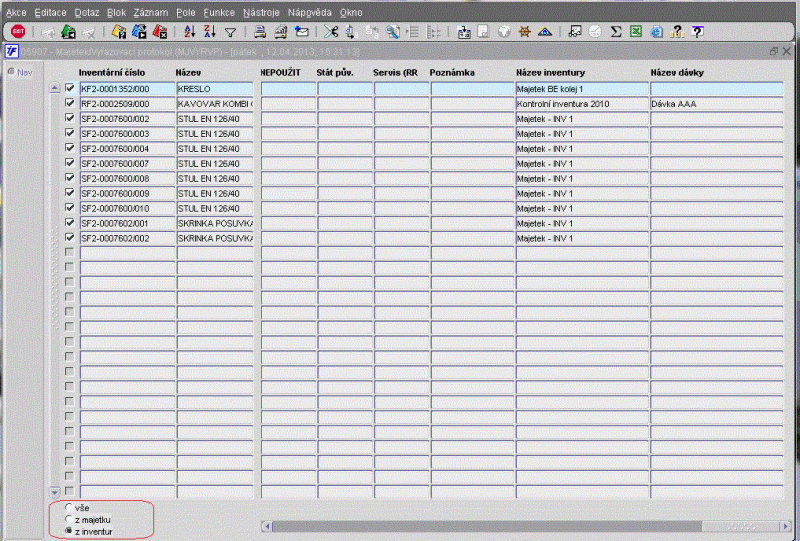Click the Sigma sum icon
The height and width of the screenshot is (541, 800).
616,32
